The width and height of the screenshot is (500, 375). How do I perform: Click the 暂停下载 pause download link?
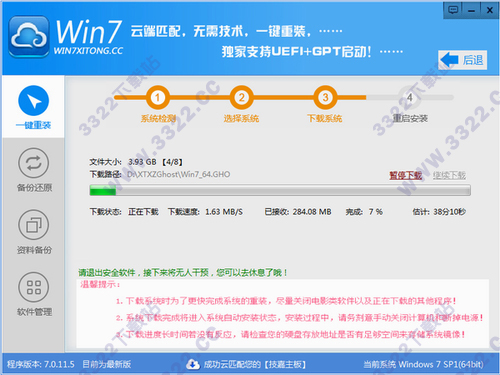click(x=406, y=175)
